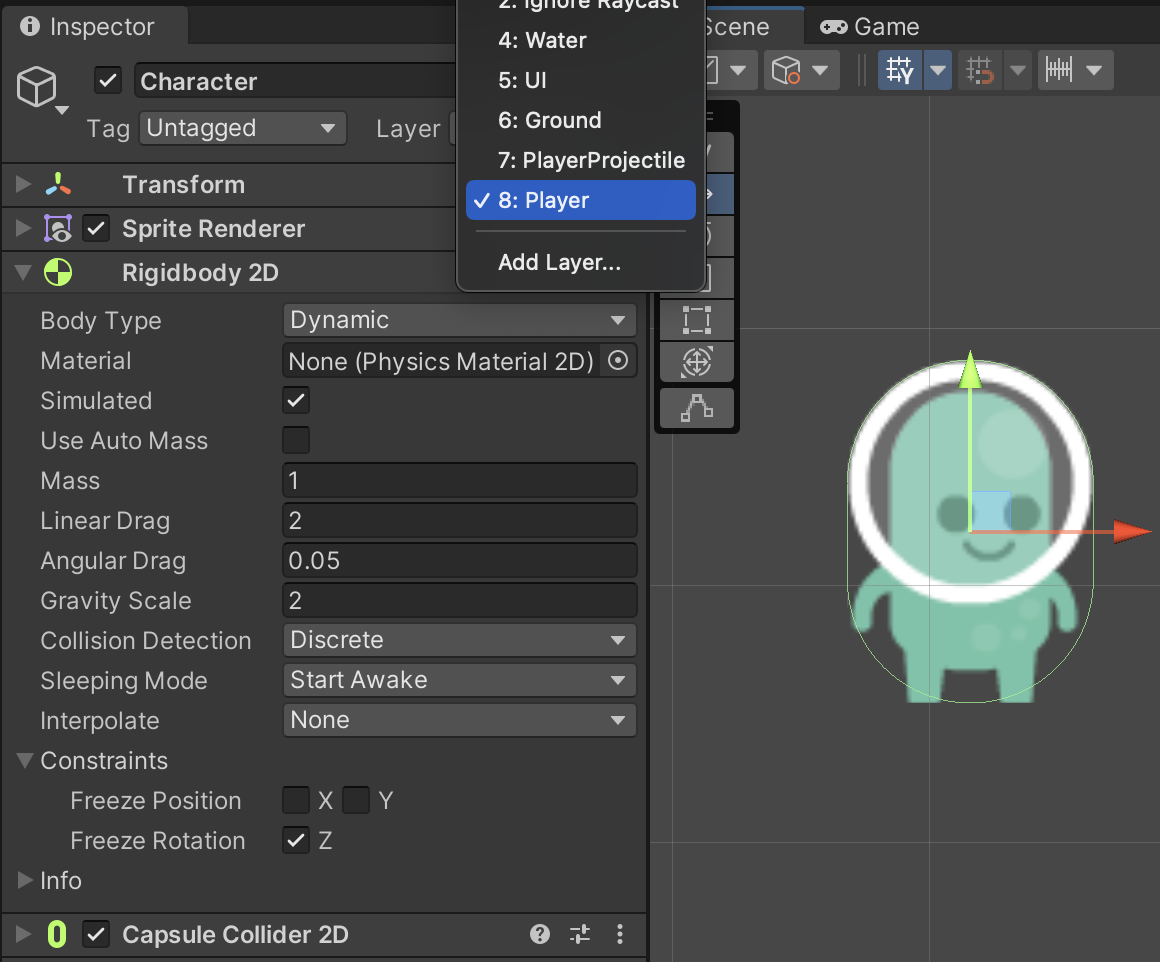Viewport: 1160px width, 962px height.
Task: Select the Inspector tab
Action: tap(88, 27)
